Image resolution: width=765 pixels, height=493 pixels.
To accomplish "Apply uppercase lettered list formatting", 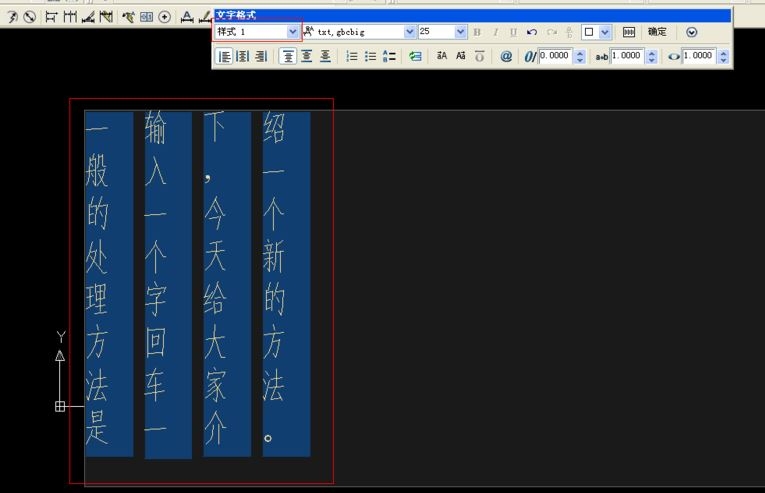I will pyautogui.click(x=389, y=56).
